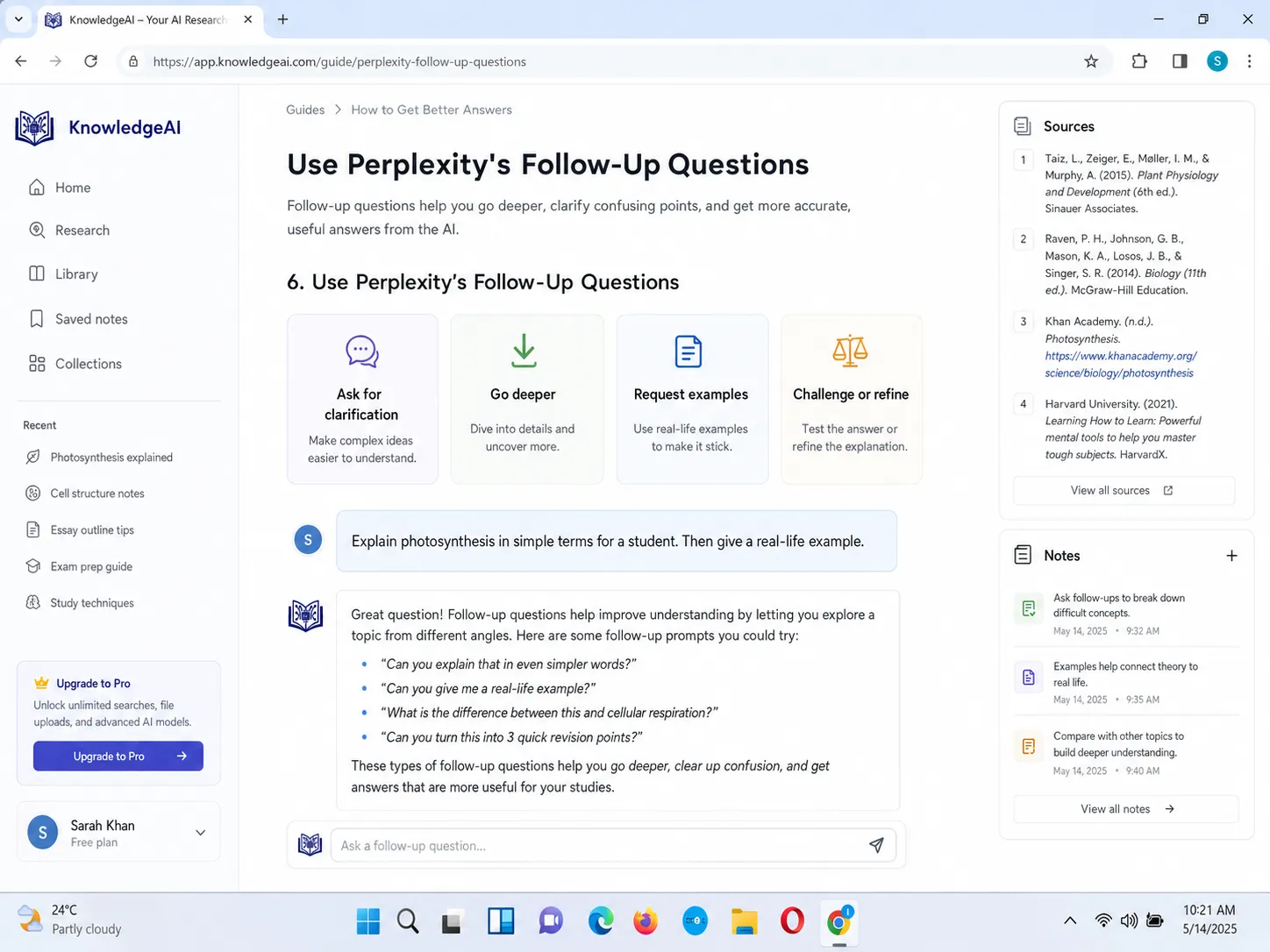1270x952 pixels.
Task: Select the Ask for clarification card
Action: (362, 399)
